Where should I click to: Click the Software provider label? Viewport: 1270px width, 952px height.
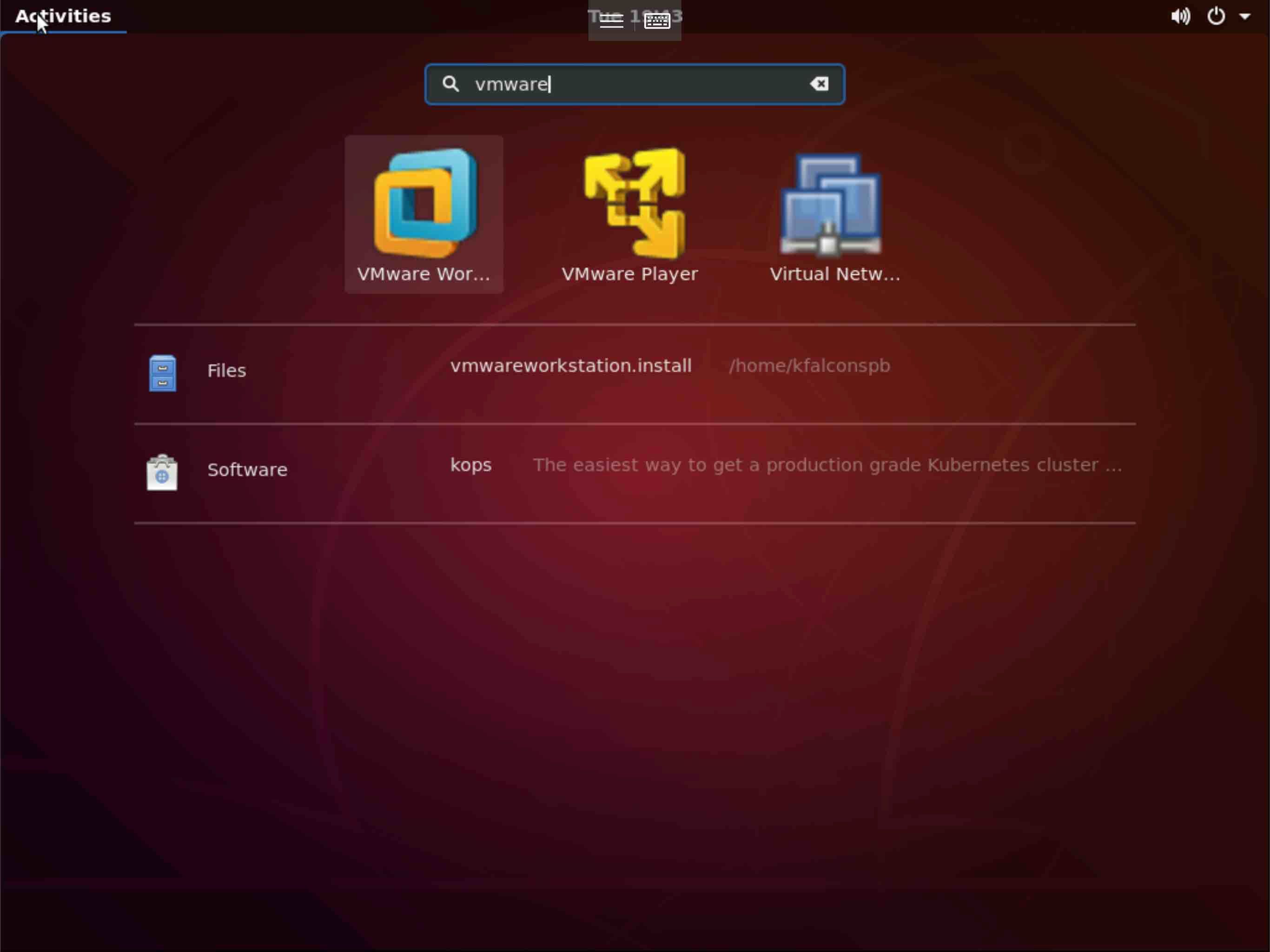click(247, 469)
